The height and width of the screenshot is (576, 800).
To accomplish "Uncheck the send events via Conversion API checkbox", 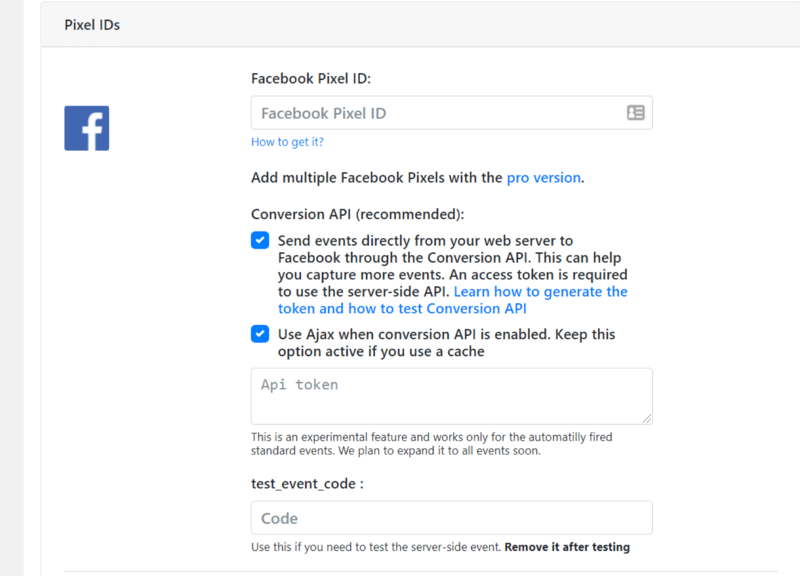I will [260, 240].
